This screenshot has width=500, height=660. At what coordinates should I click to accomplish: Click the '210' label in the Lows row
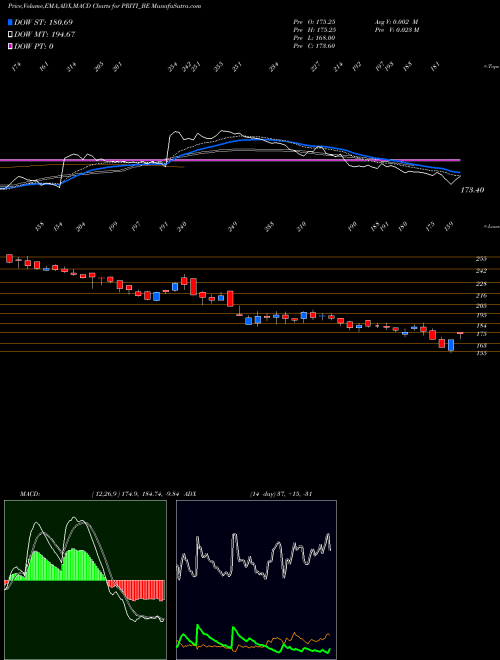(301, 227)
